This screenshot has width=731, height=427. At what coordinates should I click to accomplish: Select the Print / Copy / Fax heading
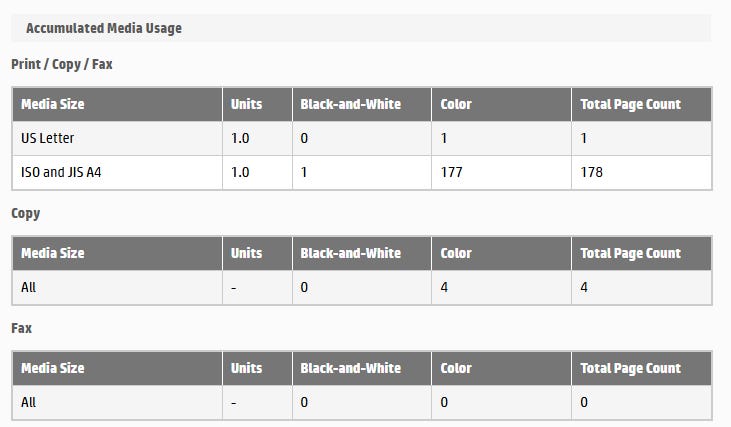tap(61, 64)
